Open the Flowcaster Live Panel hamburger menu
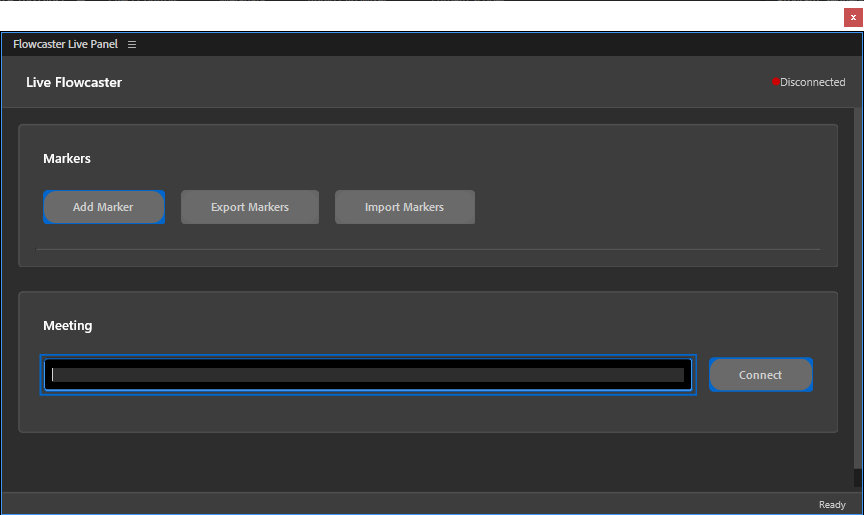Screen dimensions: 864x515 132,45
